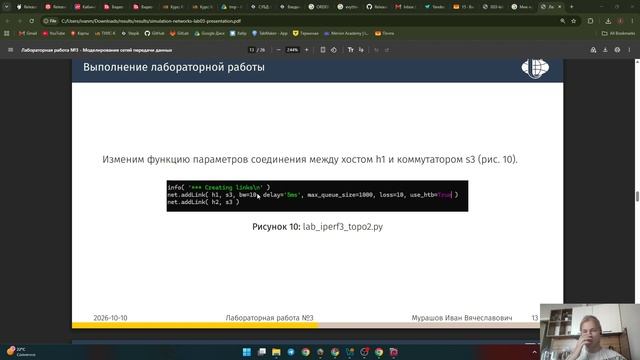
Task: Open the Merion Academy bookmark
Action: [x=346, y=33]
